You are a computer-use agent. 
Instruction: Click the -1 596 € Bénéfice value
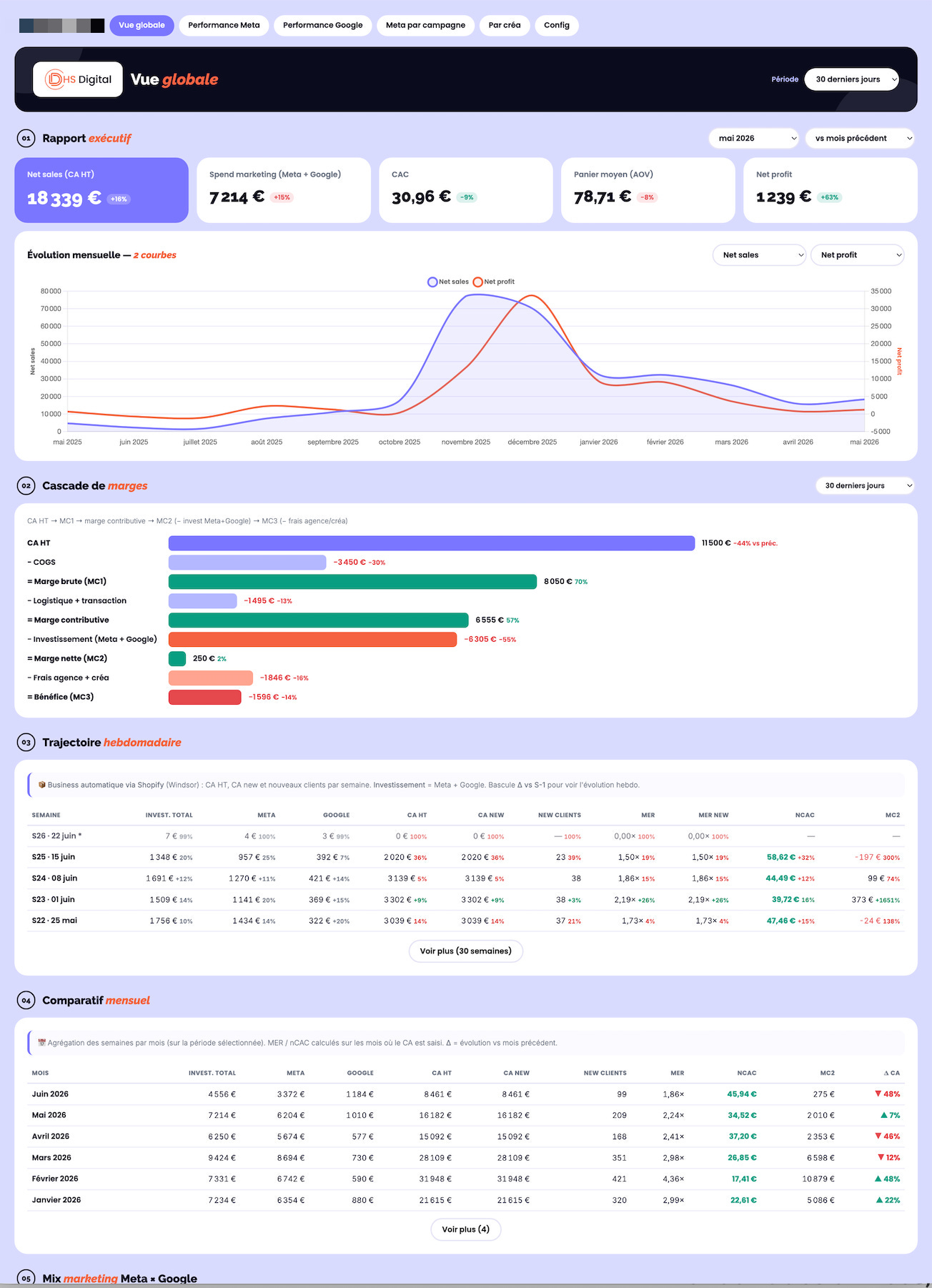tap(262, 697)
